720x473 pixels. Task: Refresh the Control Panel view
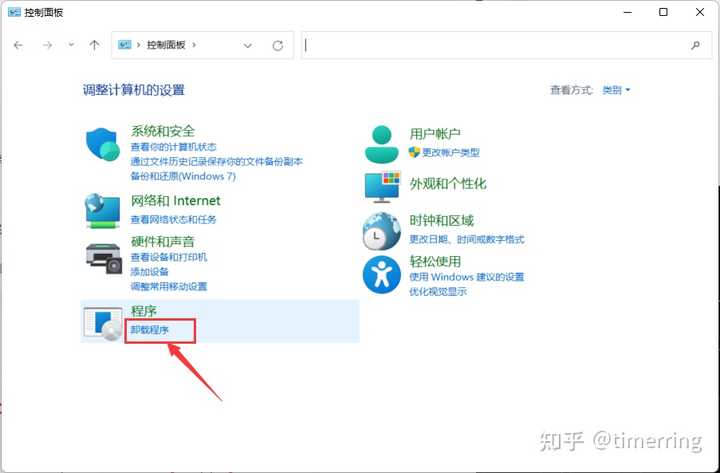pyautogui.click(x=277, y=45)
